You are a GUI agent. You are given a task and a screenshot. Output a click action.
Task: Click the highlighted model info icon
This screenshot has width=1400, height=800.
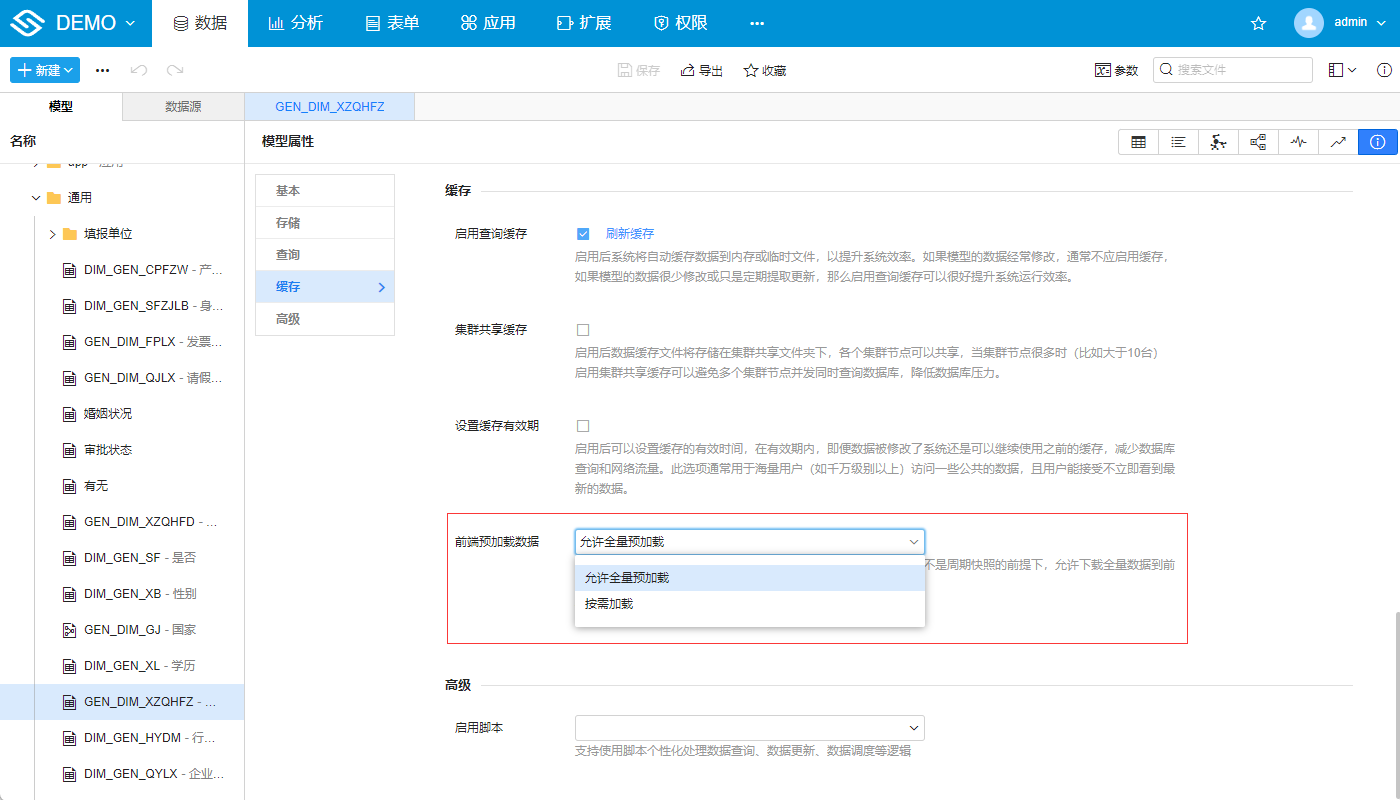(1378, 141)
